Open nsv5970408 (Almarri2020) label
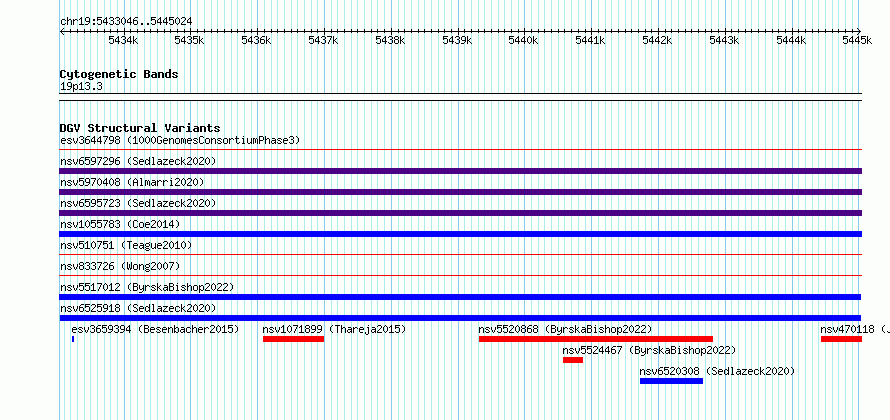 132,182
